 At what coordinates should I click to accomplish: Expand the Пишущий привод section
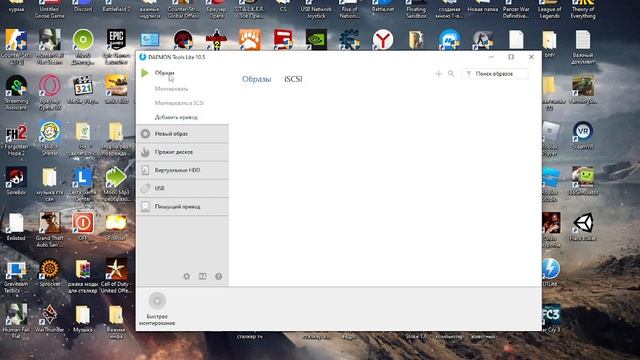[182, 207]
